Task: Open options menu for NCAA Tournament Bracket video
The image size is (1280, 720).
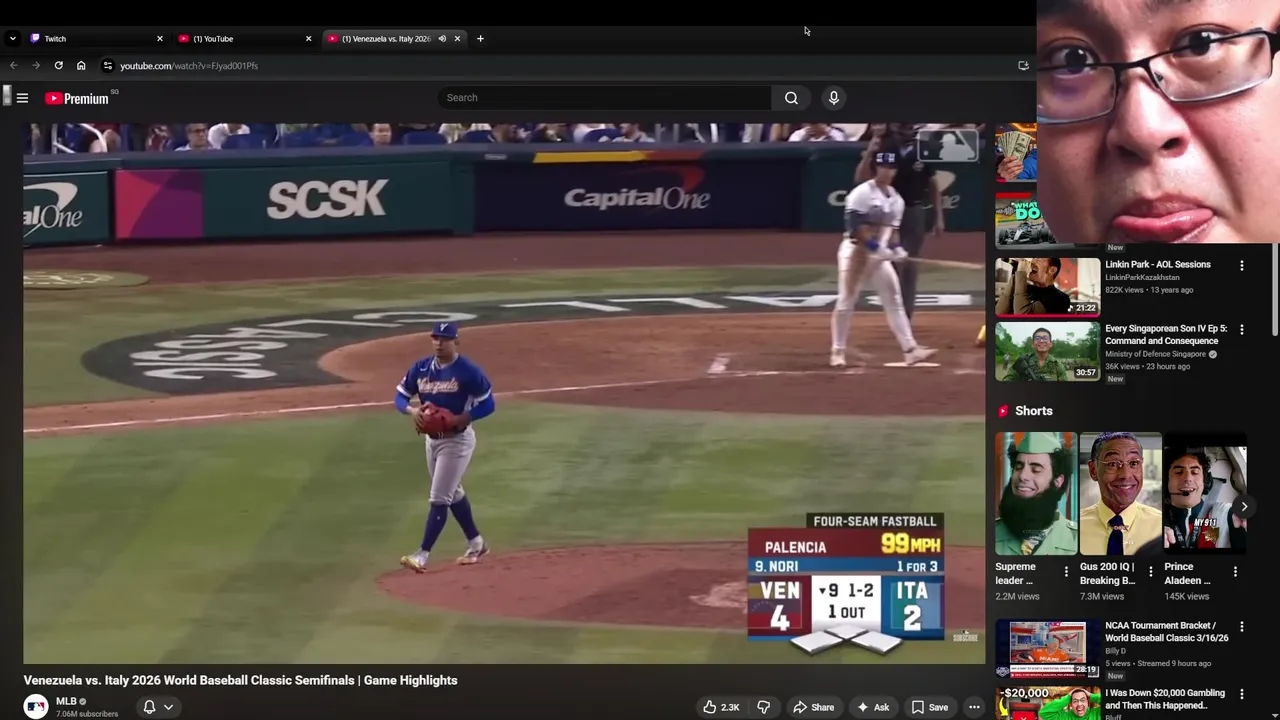Action: [1242, 627]
